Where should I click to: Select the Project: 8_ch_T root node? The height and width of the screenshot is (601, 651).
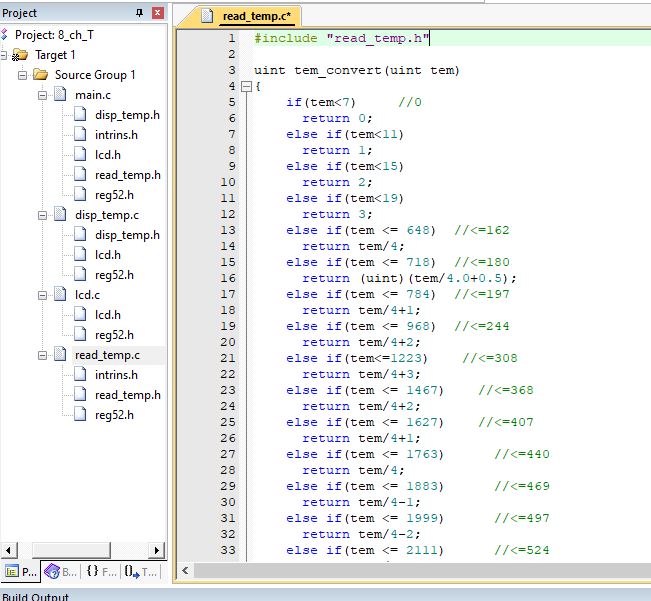[54, 35]
